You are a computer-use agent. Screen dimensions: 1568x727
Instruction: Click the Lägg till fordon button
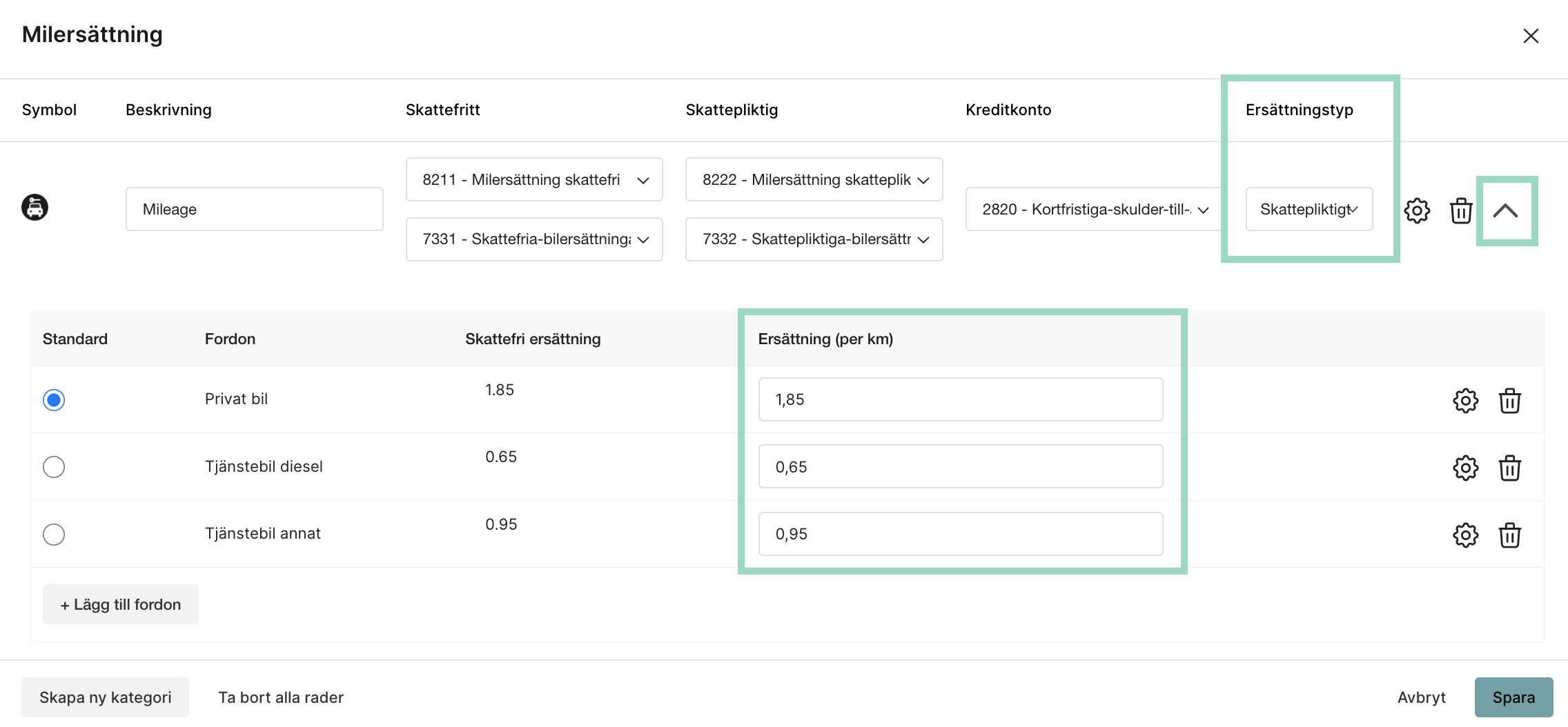coord(121,604)
